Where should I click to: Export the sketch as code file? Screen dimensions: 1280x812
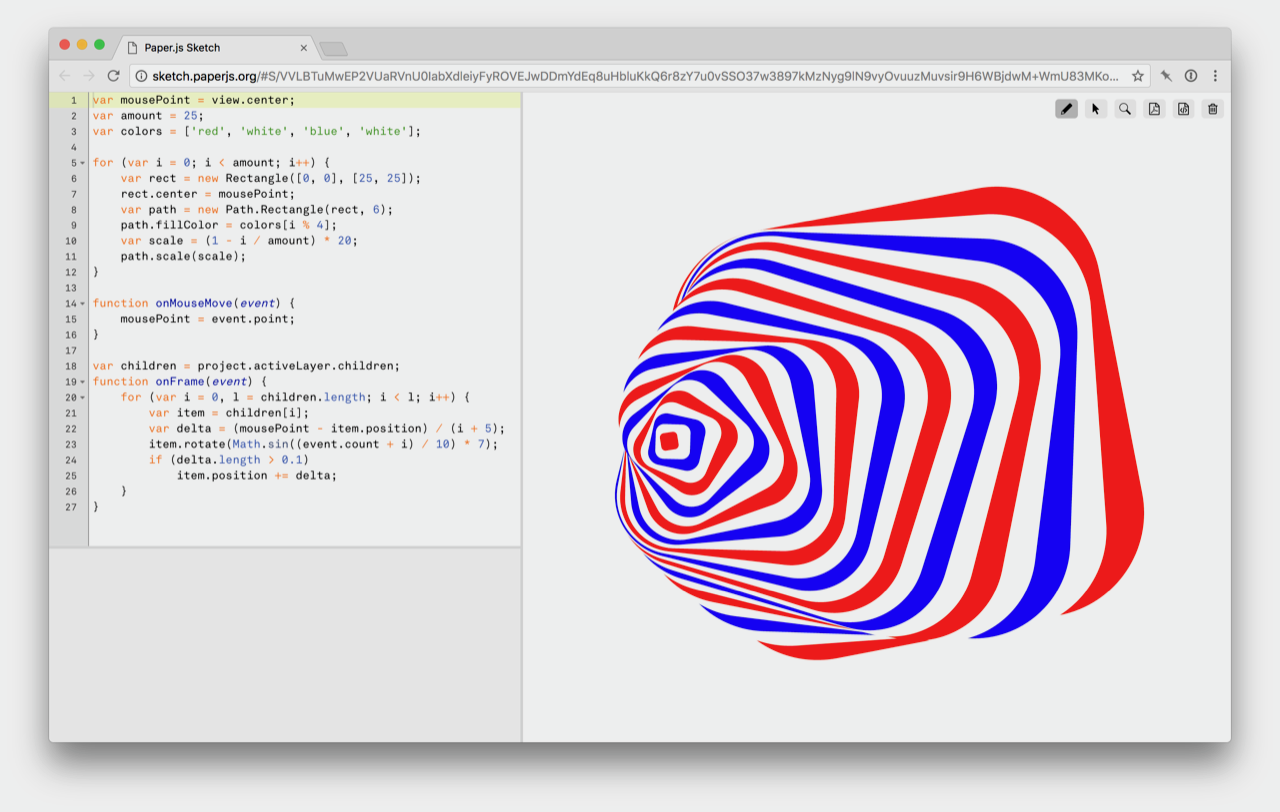point(1183,109)
